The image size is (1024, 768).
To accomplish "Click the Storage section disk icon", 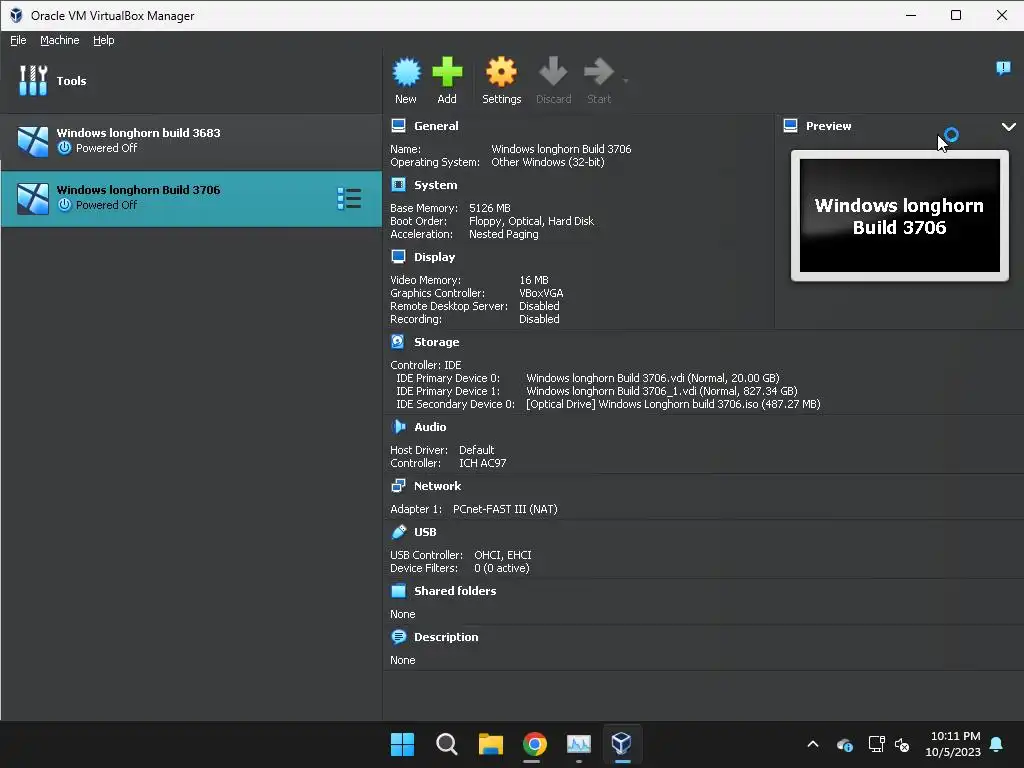I will point(397,342).
